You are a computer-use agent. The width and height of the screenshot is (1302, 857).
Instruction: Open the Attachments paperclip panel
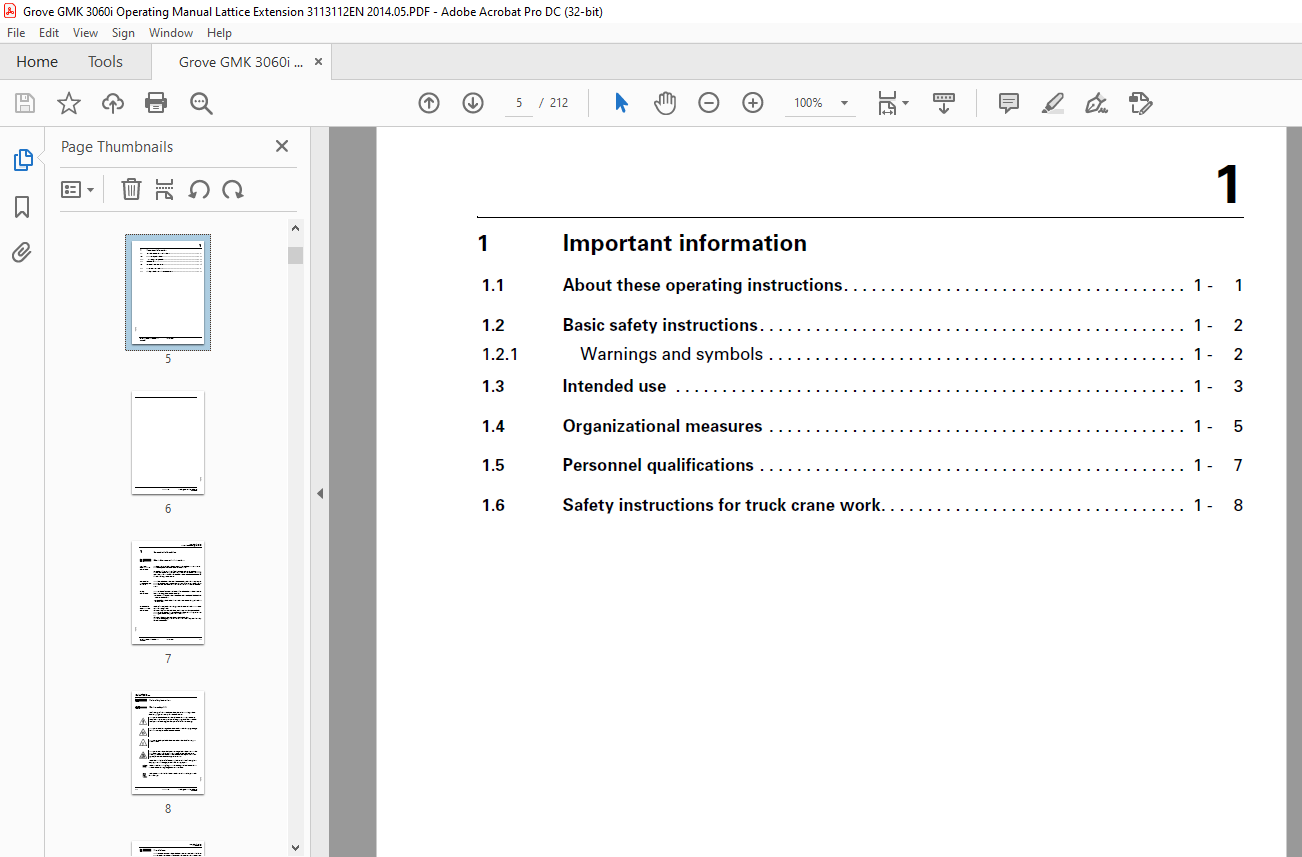22,252
